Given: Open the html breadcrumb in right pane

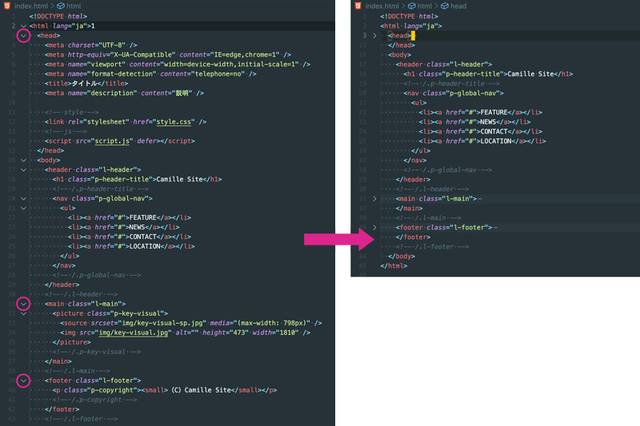Looking at the screenshot, I should point(424,6).
